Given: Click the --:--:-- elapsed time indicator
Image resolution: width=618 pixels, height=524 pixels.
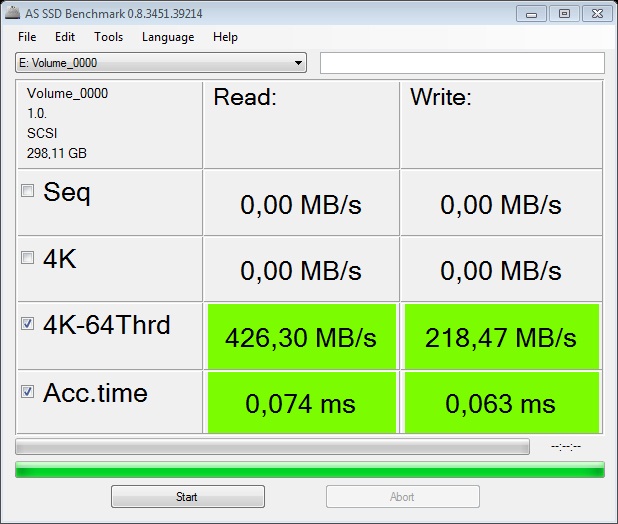Looking at the screenshot, I should 566,446.
